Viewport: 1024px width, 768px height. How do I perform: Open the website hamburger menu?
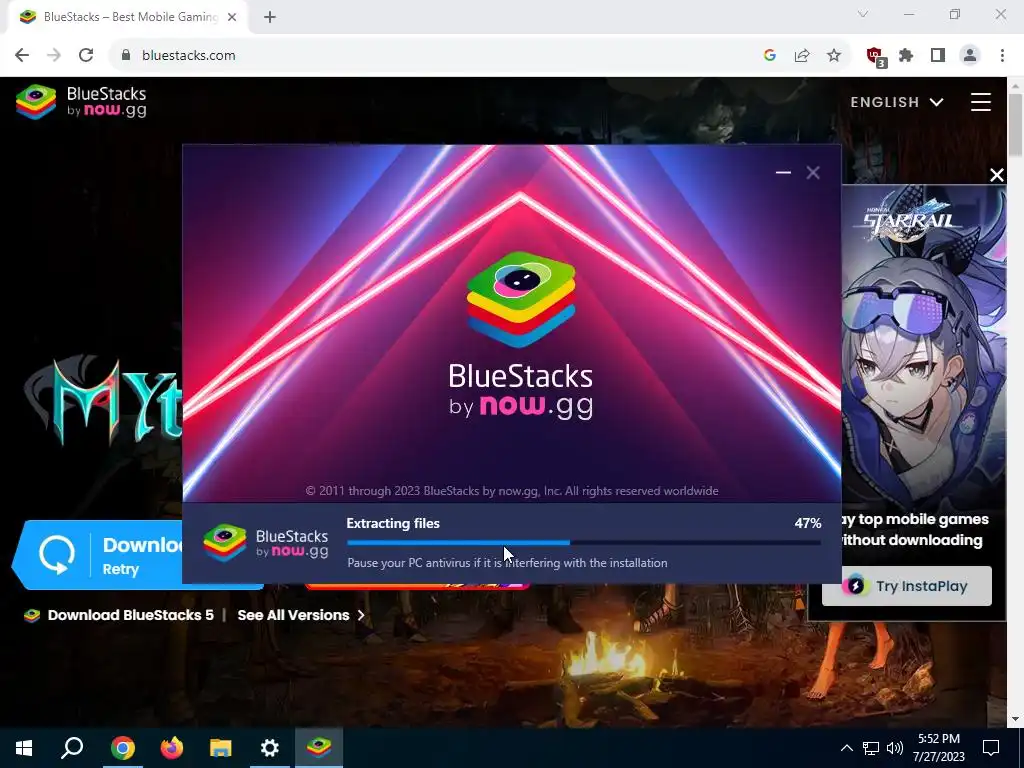tap(980, 102)
